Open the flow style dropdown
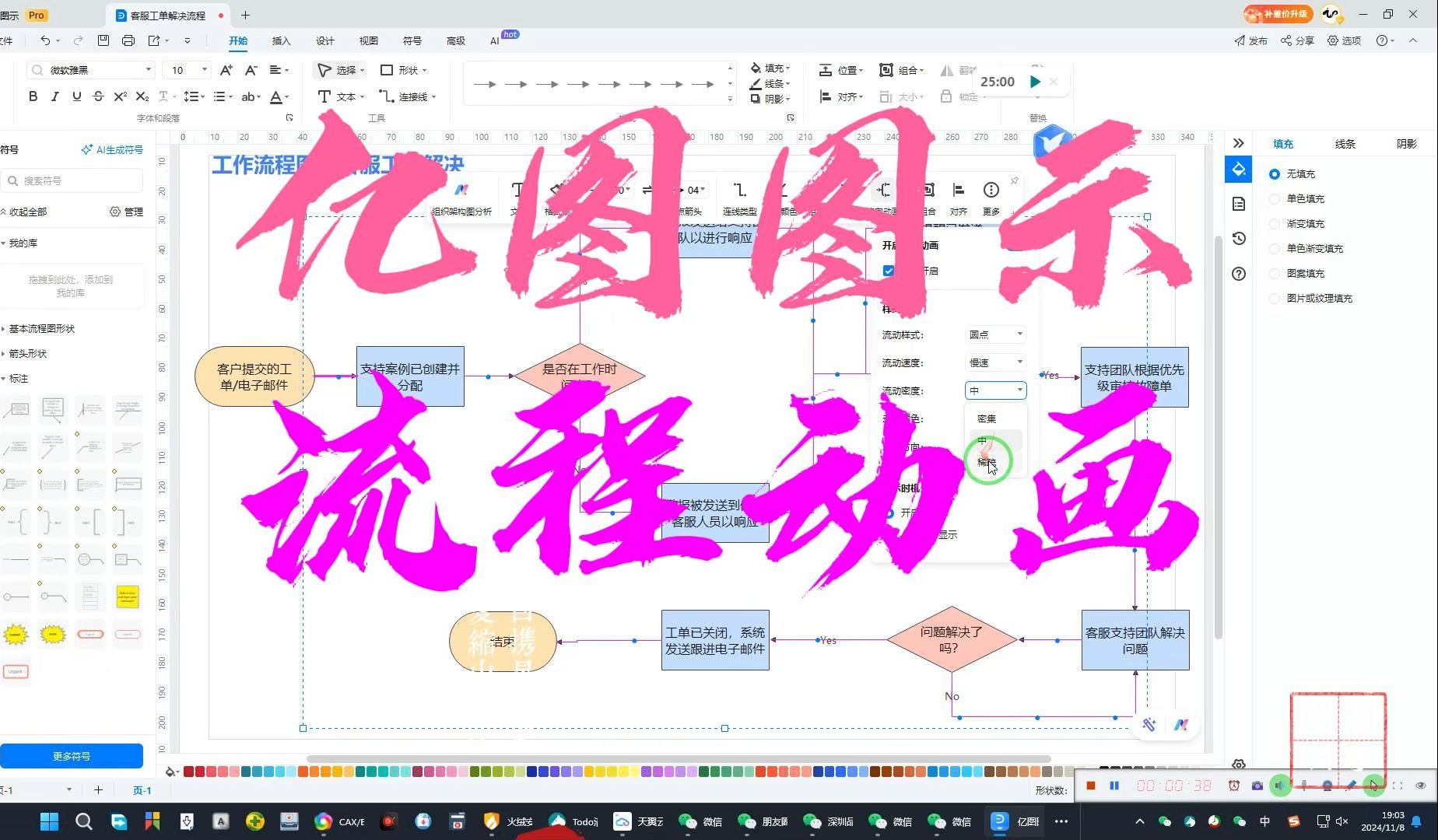Viewport: 1438px width, 840px height. tap(995, 334)
